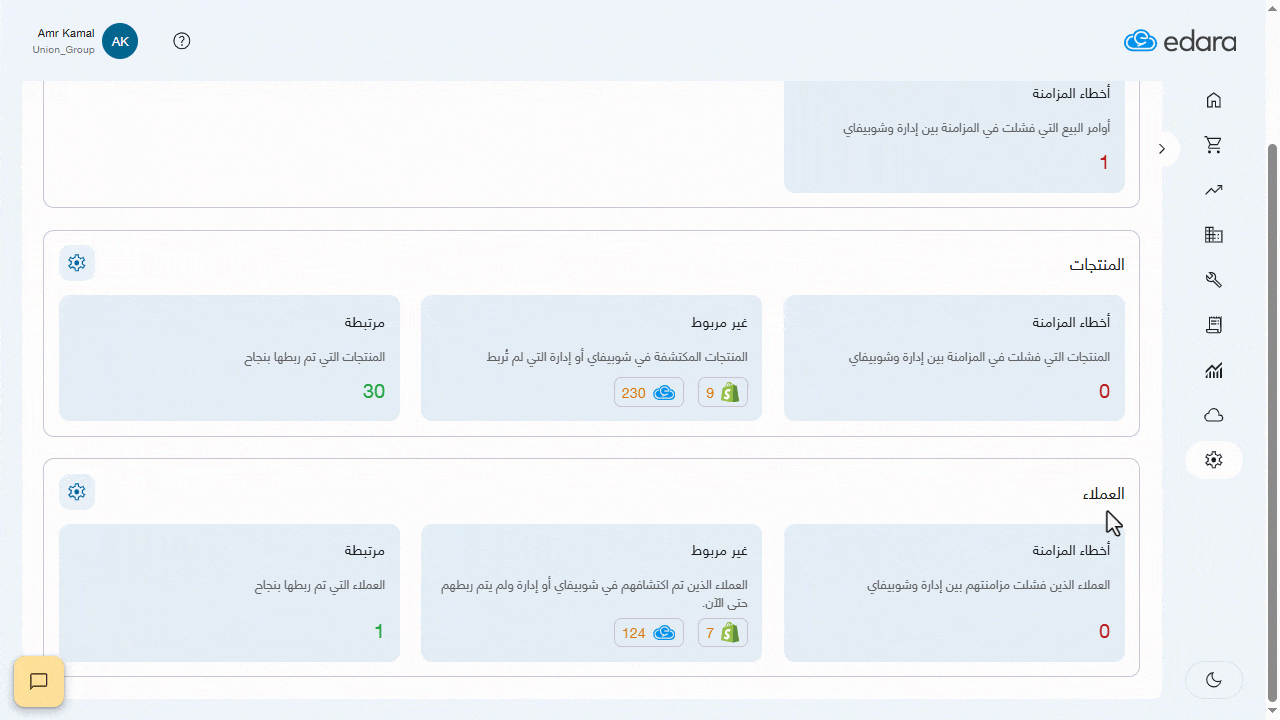
Task: Click linked products count 30
Action: click(373, 392)
